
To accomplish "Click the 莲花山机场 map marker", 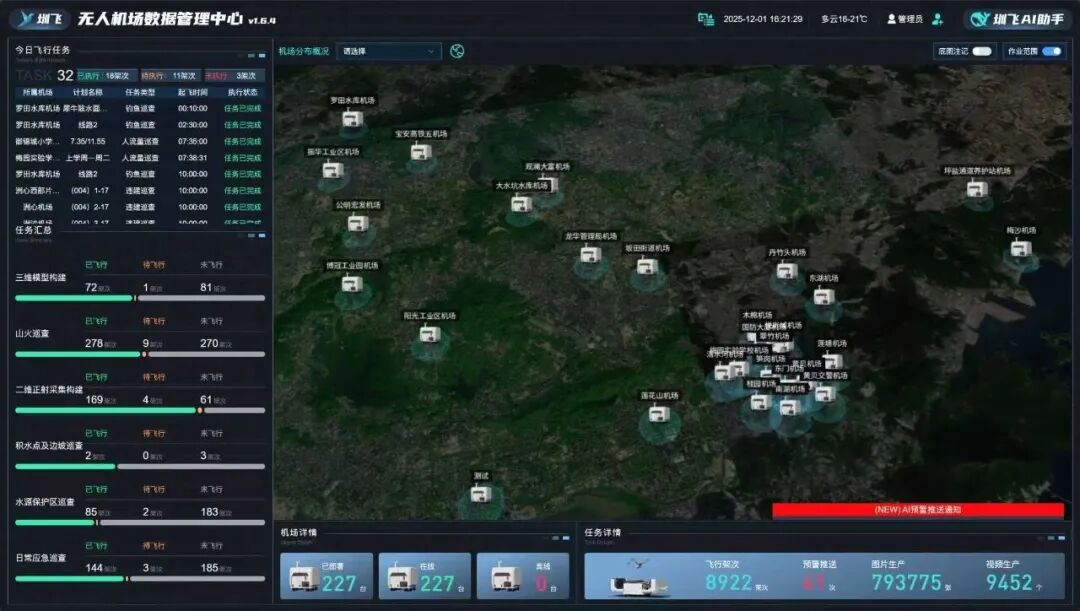I will tap(658, 413).
